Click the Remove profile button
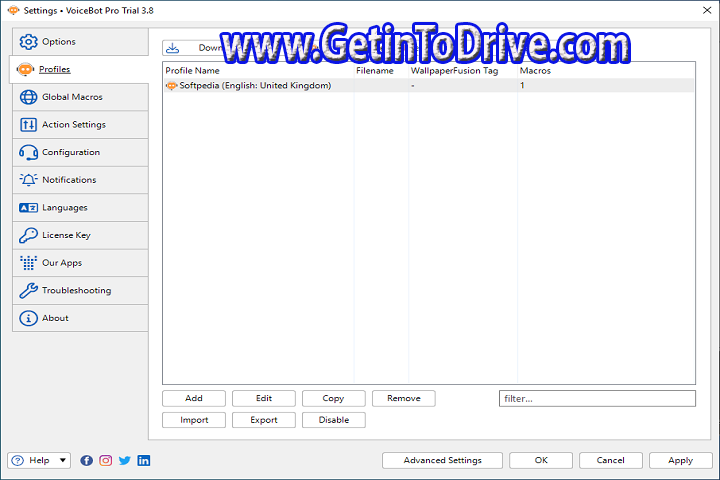Image resolution: width=720 pixels, height=480 pixels. pos(404,398)
